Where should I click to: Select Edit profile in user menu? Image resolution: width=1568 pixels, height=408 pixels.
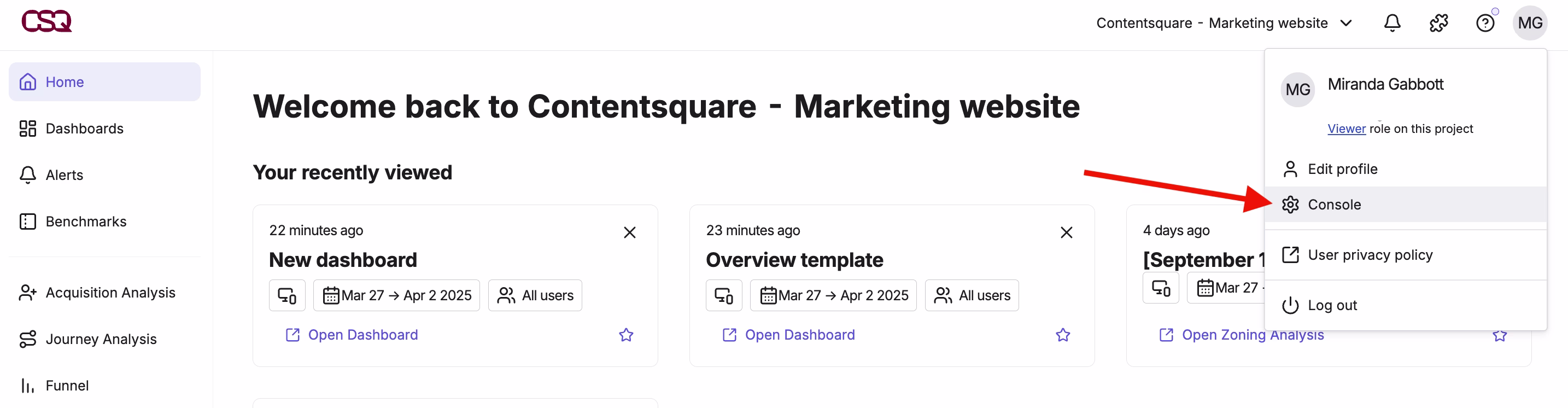1406,168
